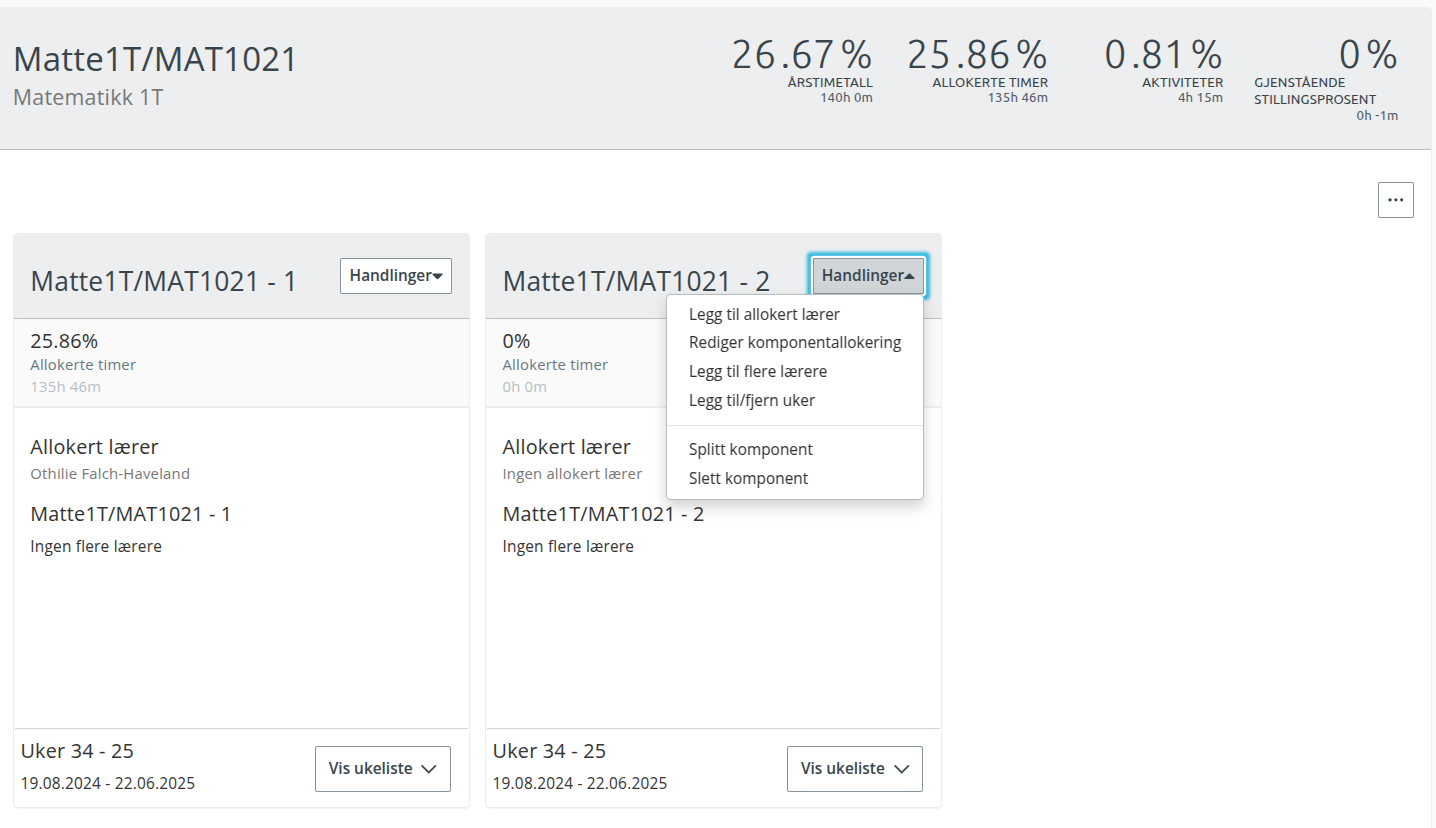This screenshot has width=1436, height=828.
Task: Click the 25.86% value in component 1 card
Action: tap(64, 341)
